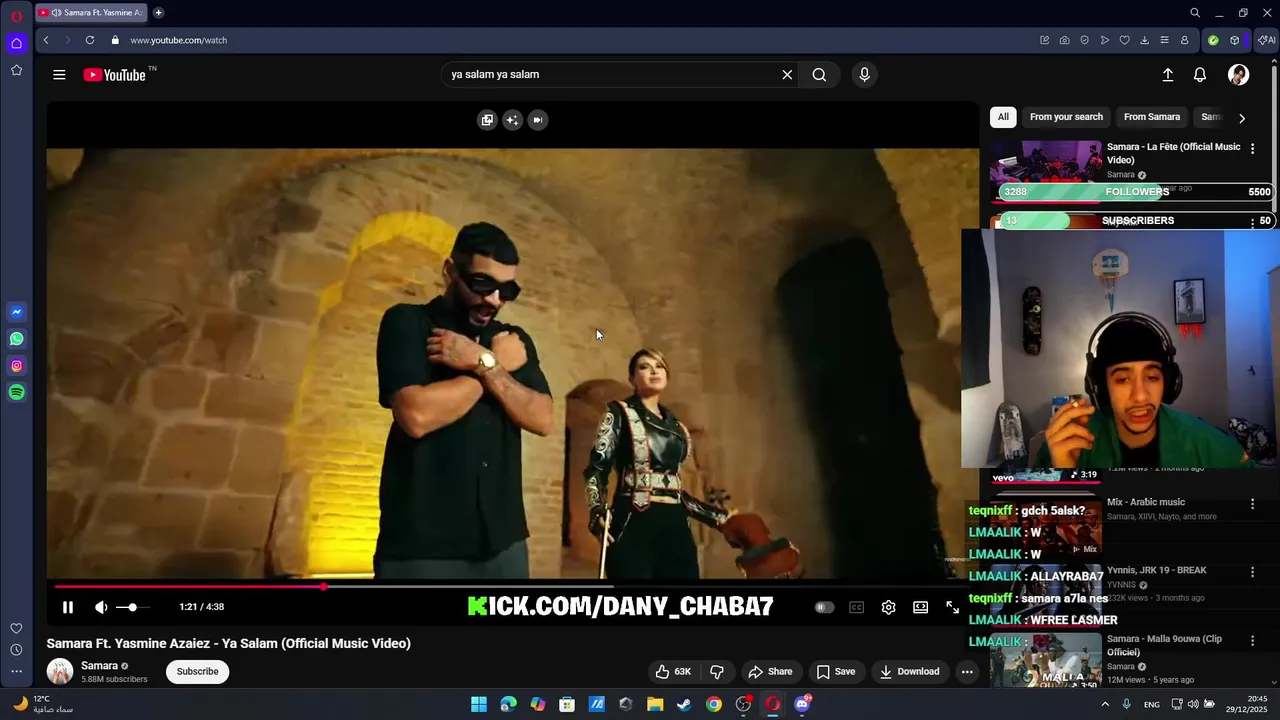Open Discord from taskbar
Screen dimensions: 1280x720
click(x=802, y=704)
